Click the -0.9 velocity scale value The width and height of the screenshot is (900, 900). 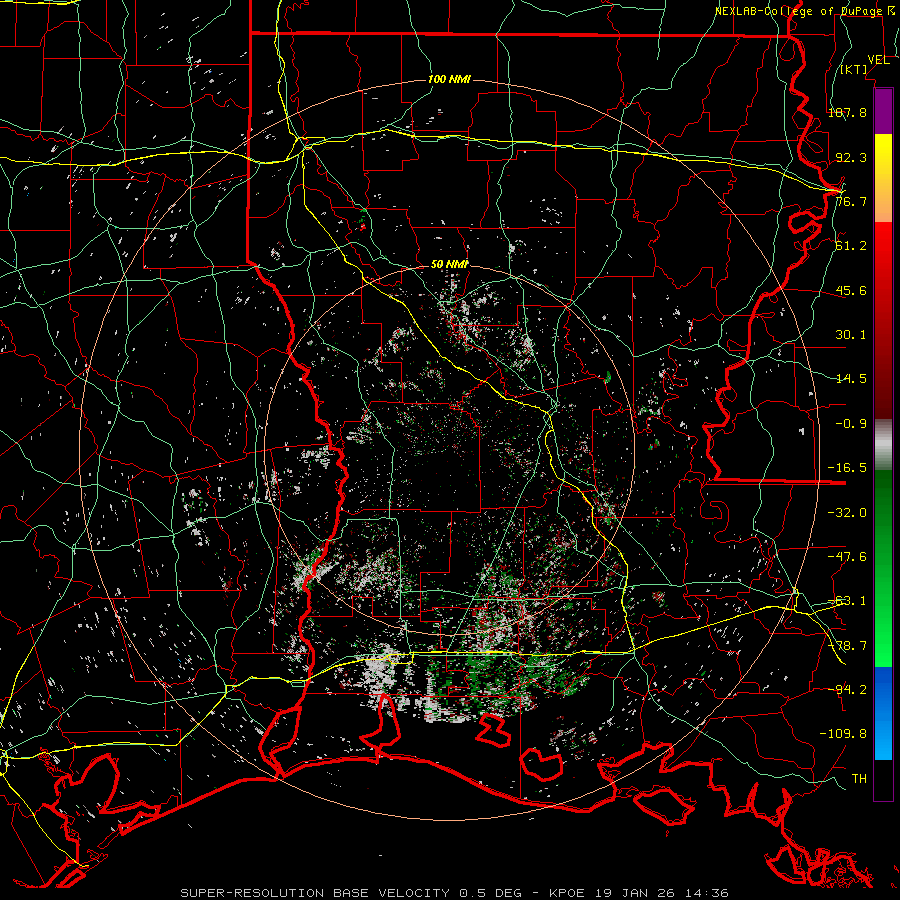pyautogui.click(x=851, y=424)
